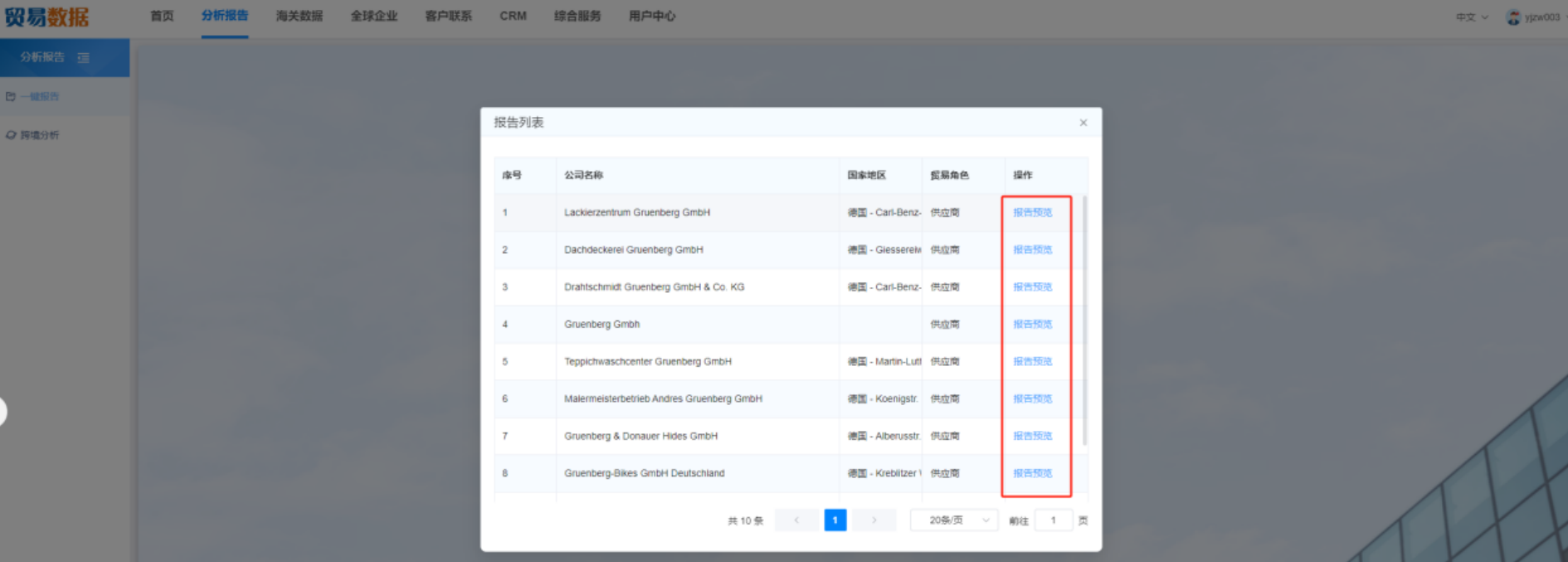
Task: Click the 贸易数据 logo
Action: pyautogui.click(x=46, y=17)
